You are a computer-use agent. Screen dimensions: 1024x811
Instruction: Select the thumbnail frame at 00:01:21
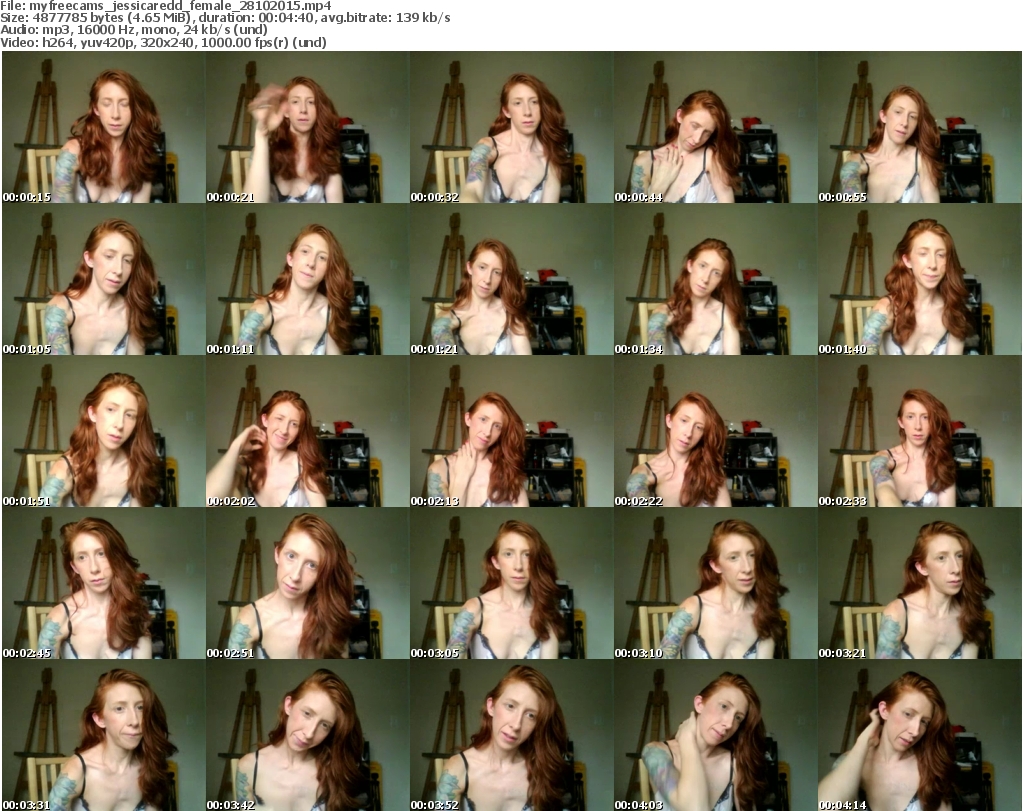tap(511, 279)
